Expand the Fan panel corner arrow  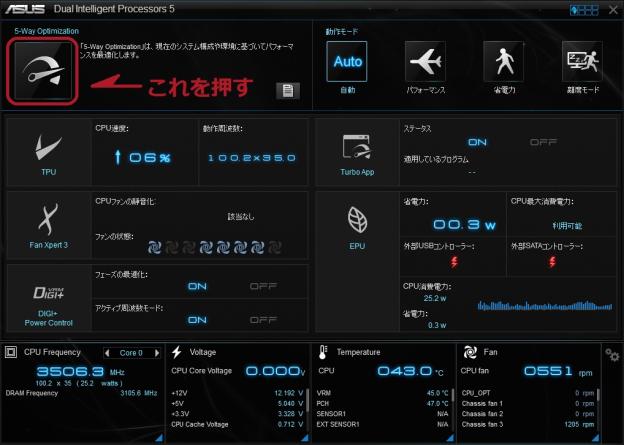pos(595,438)
